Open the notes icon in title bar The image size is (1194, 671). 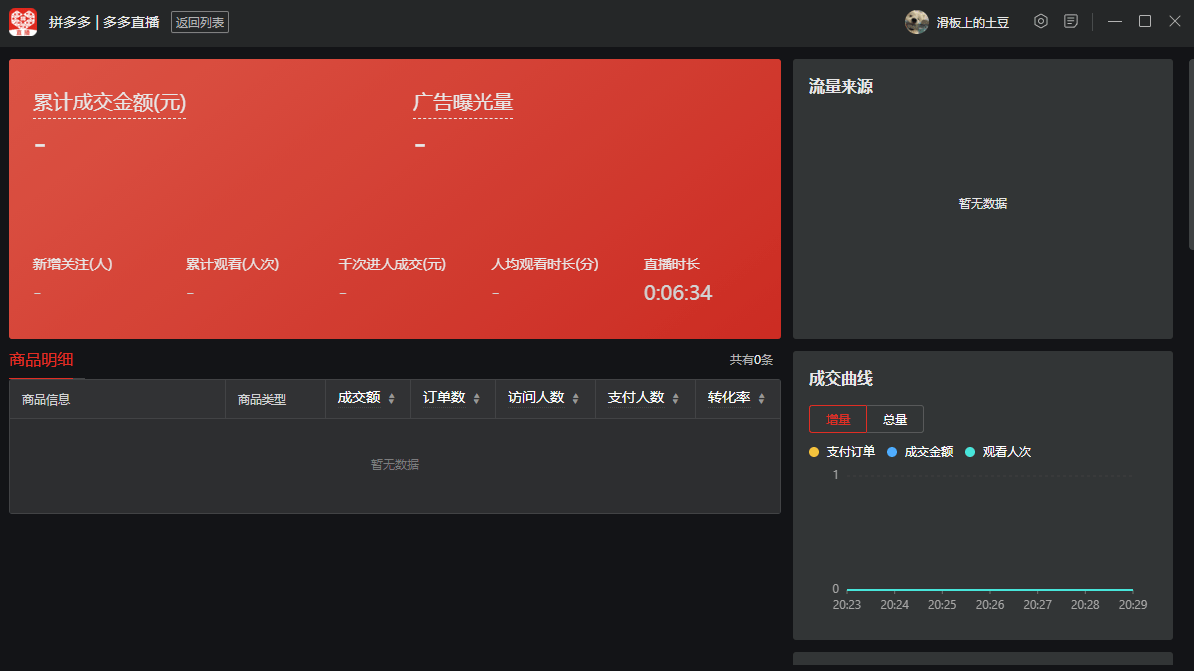[1071, 21]
